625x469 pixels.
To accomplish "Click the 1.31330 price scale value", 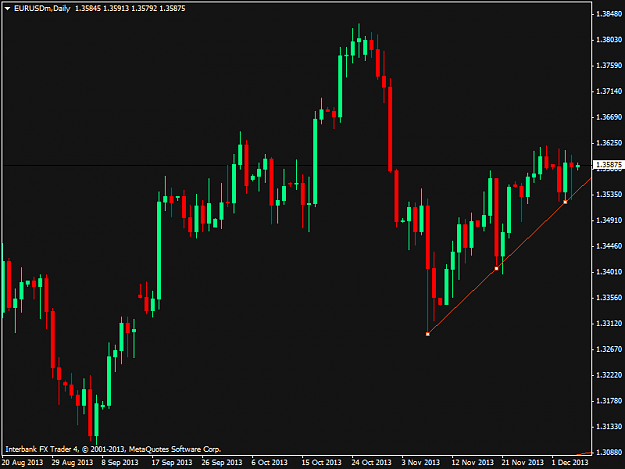I will point(609,427).
